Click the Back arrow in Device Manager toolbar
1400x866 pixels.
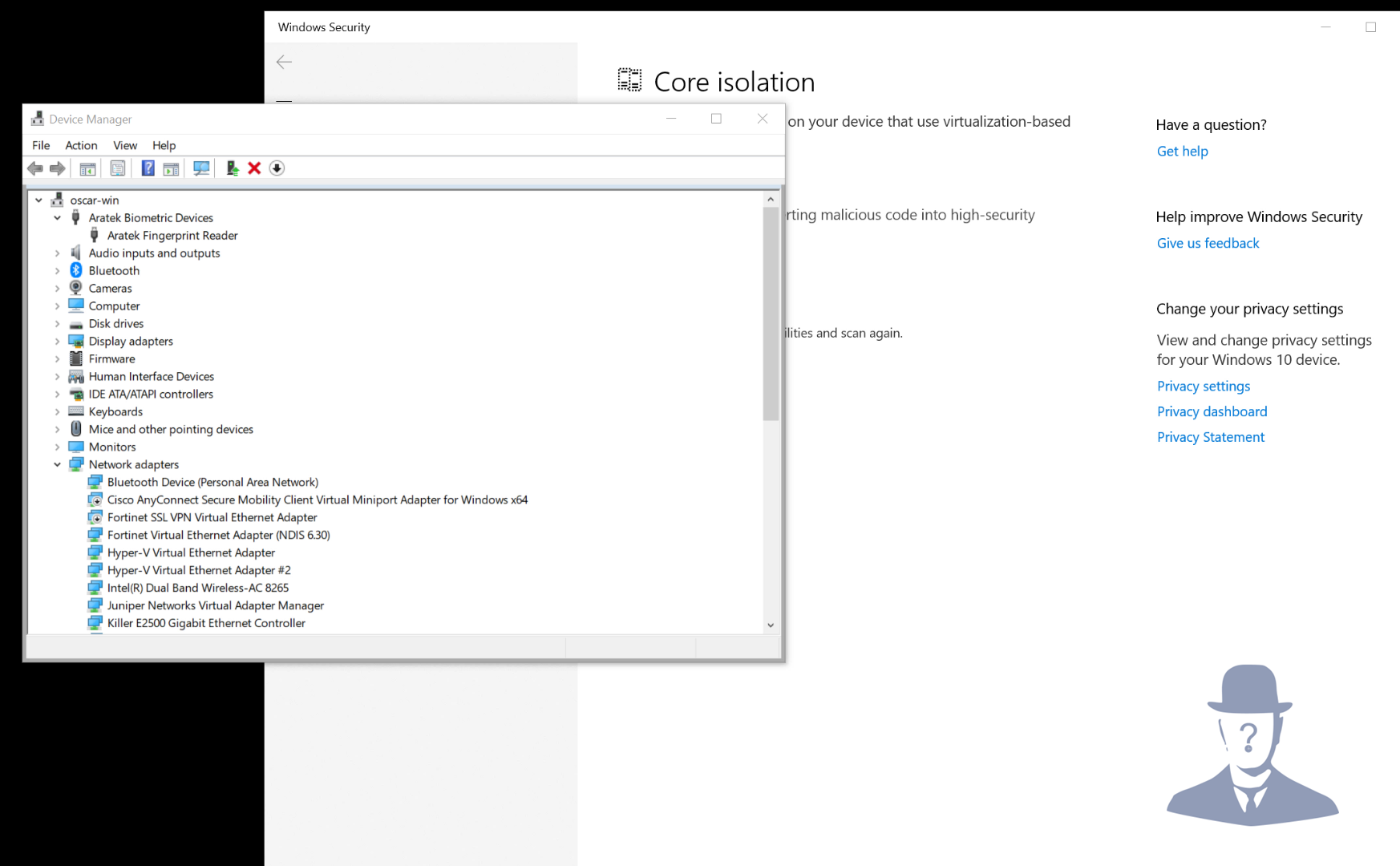pyautogui.click(x=35, y=168)
